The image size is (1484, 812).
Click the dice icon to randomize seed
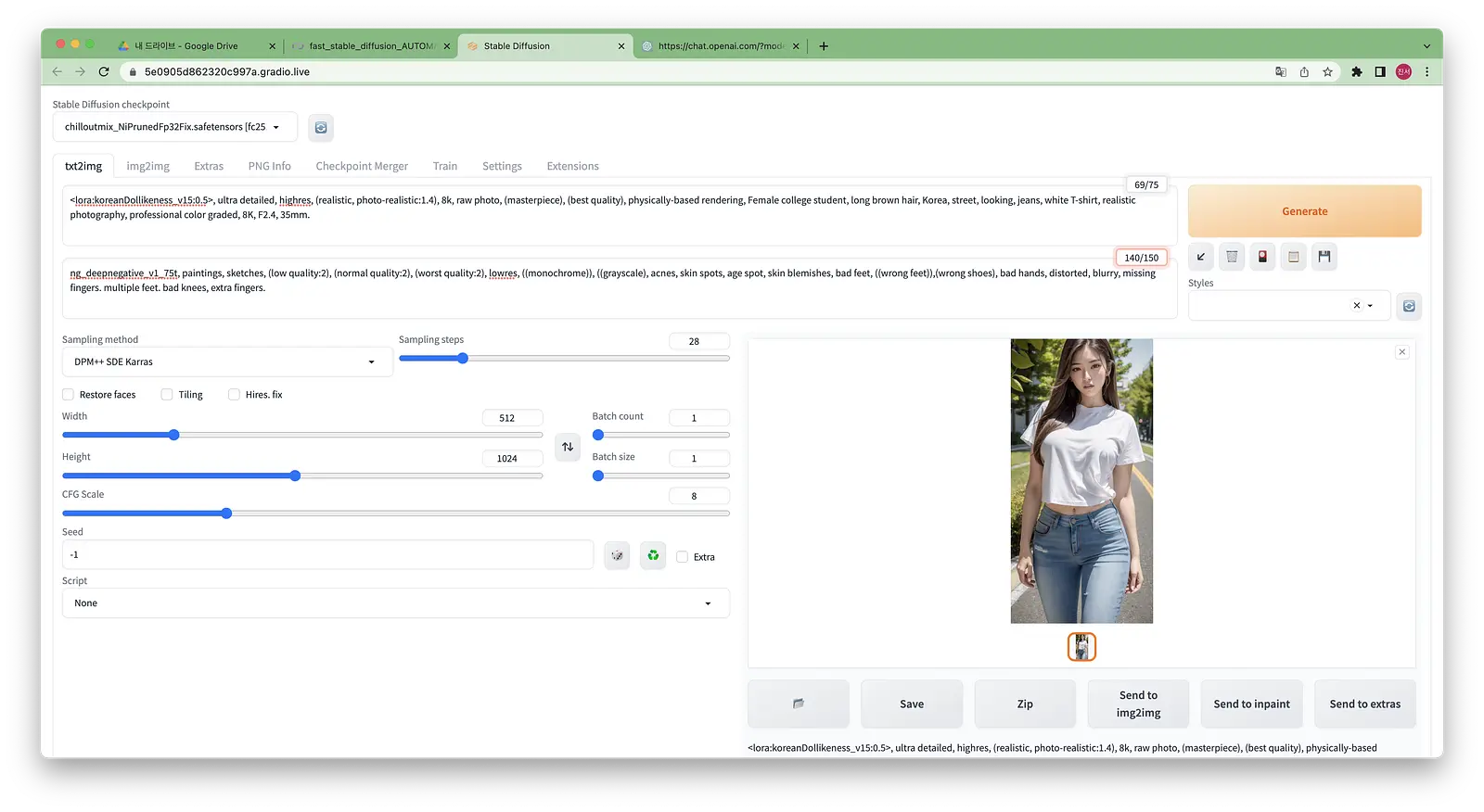pyautogui.click(x=617, y=555)
